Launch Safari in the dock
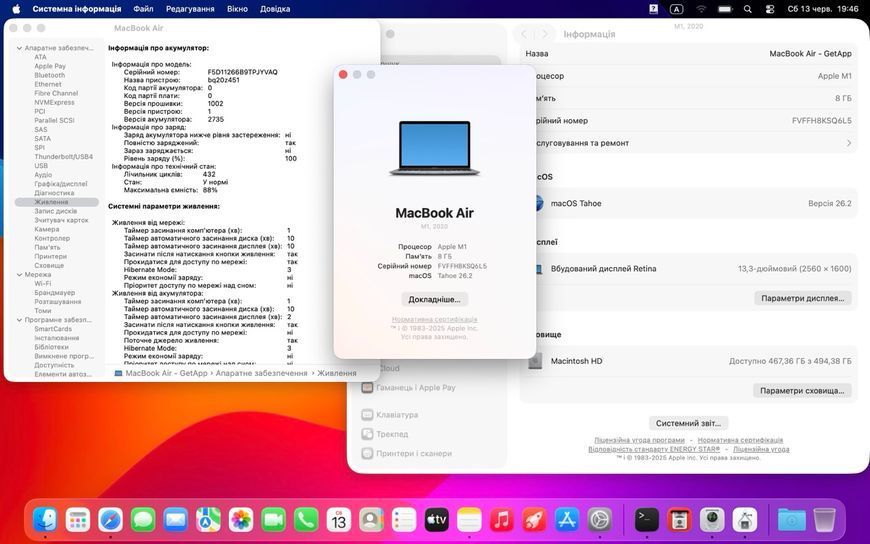The image size is (870, 544). click(x=110, y=520)
